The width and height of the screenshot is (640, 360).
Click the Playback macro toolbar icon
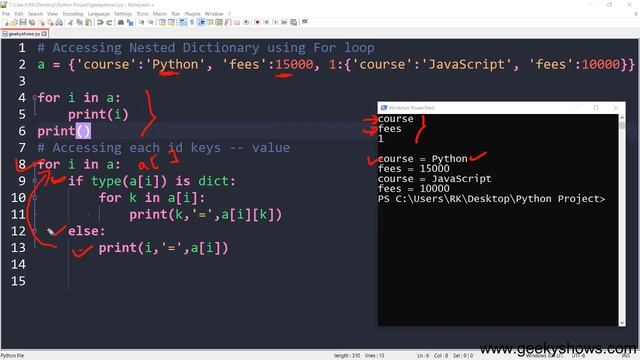(x=275, y=22)
